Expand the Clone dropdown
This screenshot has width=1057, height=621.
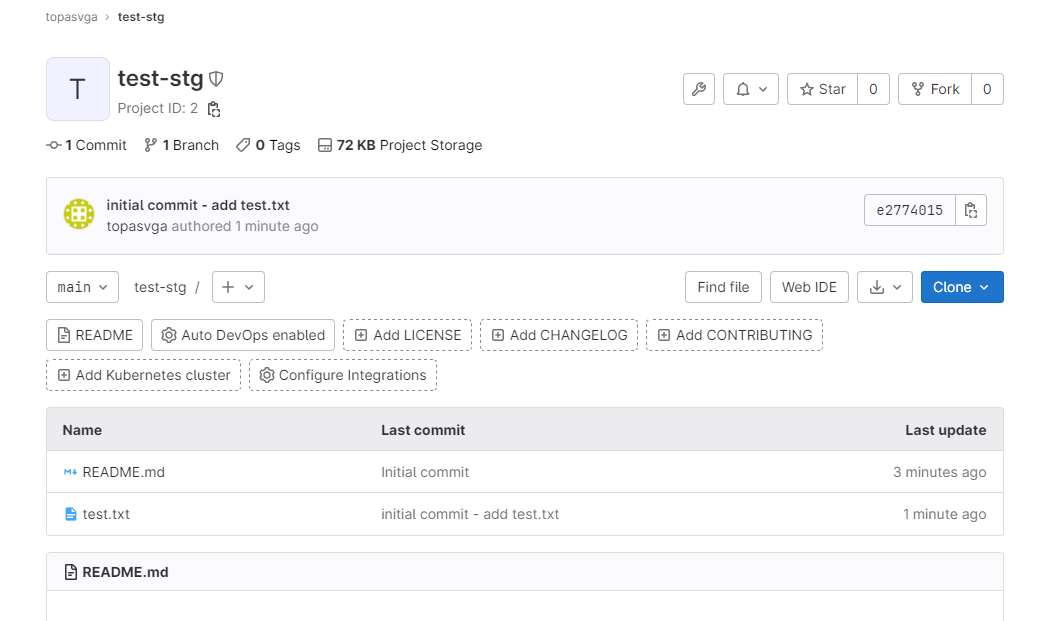(x=961, y=287)
